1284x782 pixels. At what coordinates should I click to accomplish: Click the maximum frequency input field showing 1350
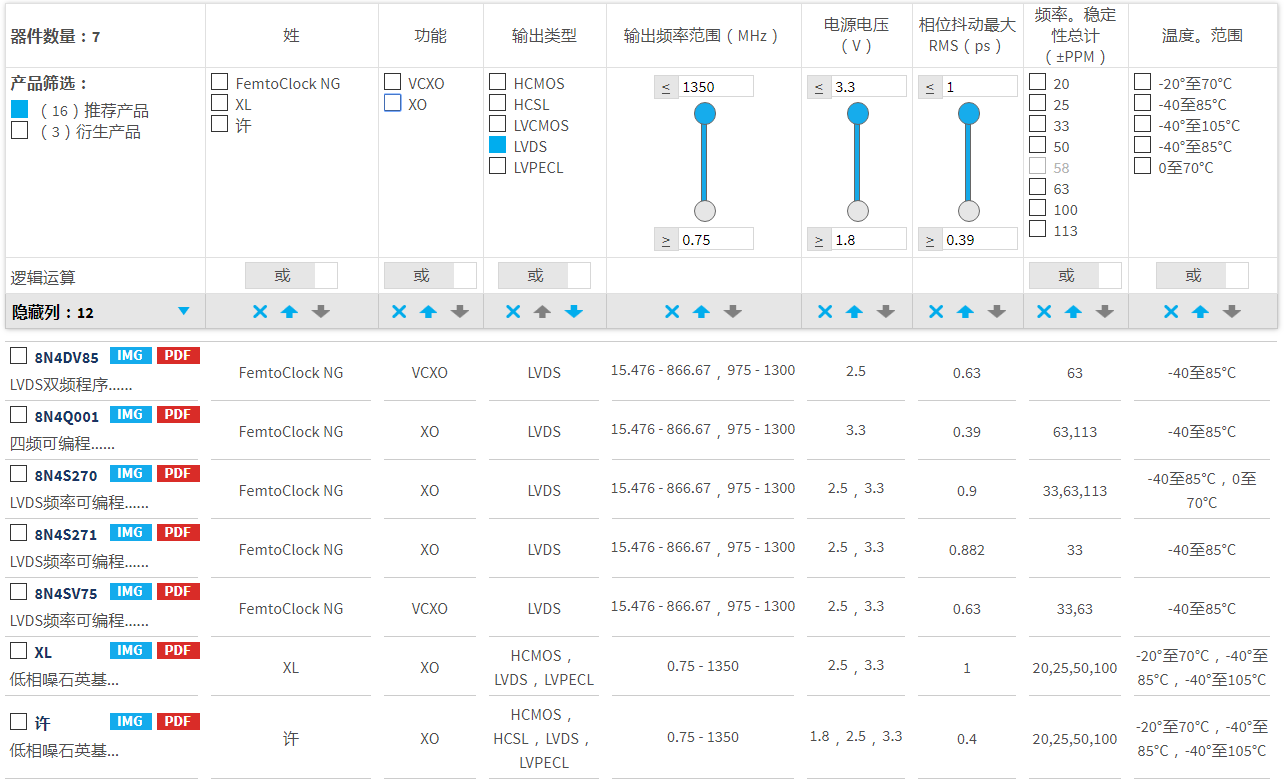click(x=716, y=87)
